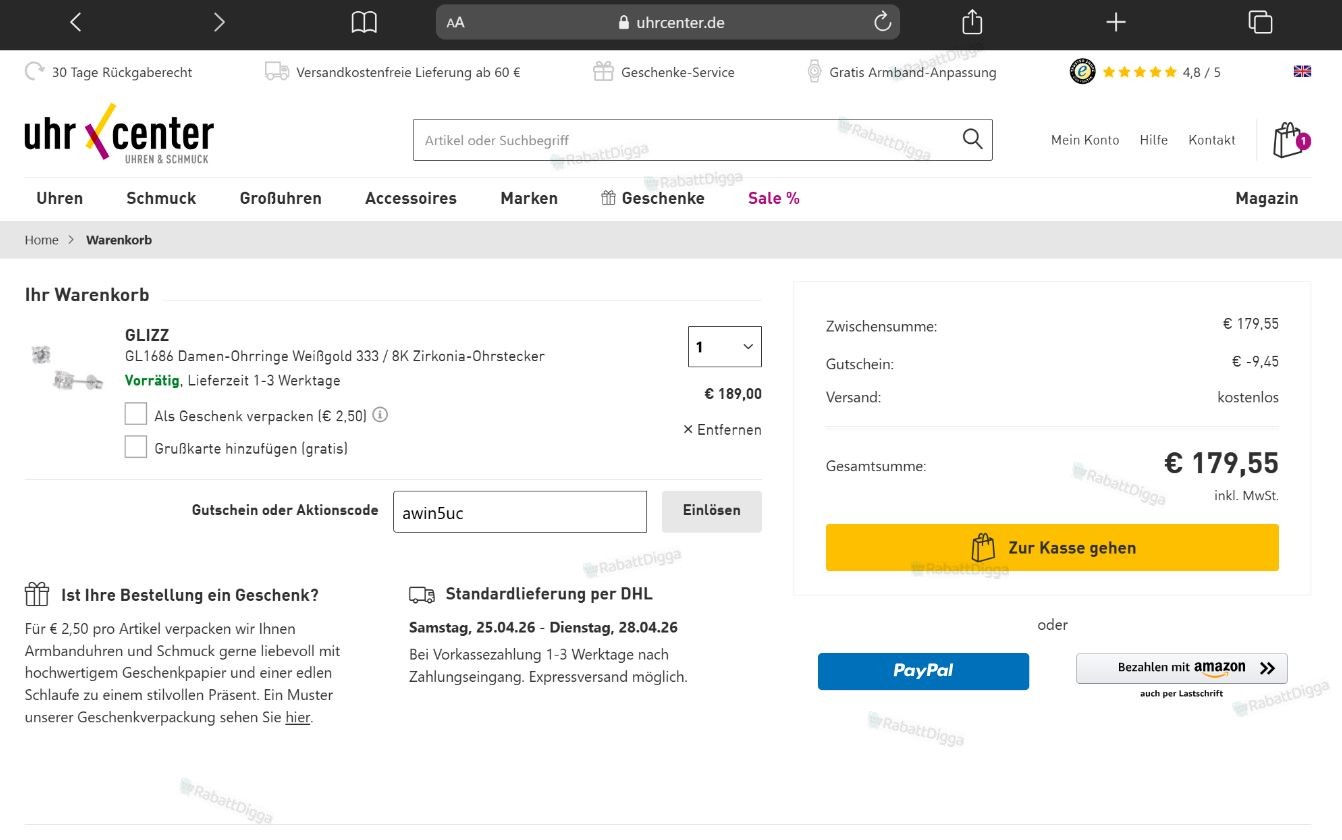Open the Accessoires menu
This screenshot has width=1342, height=840.
click(x=411, y=198)
